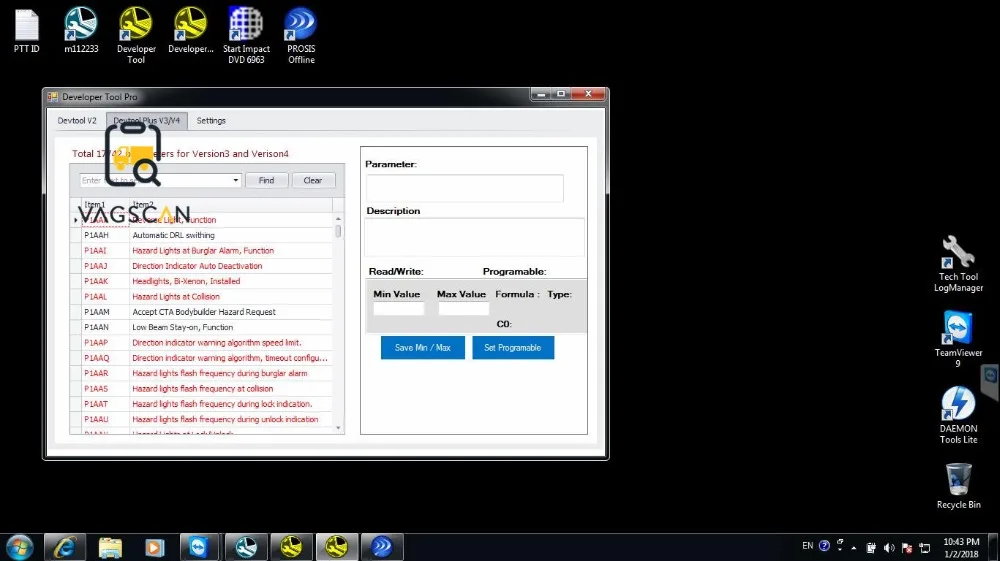1000x561 pixels.
Task: Launch the PROSIS Offline shortcut
Action: (301, 35)
